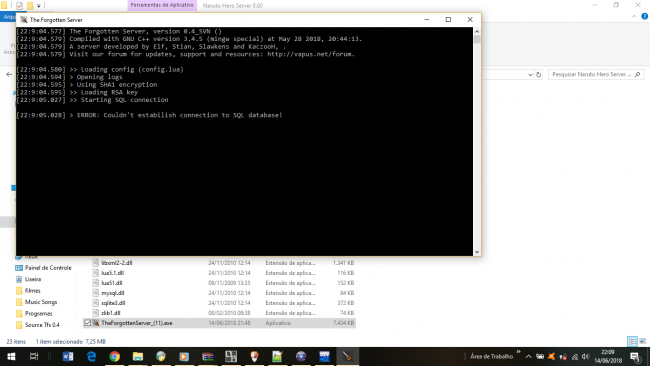Switch to The Forgotten Server taskbar icon

point(347,356)
